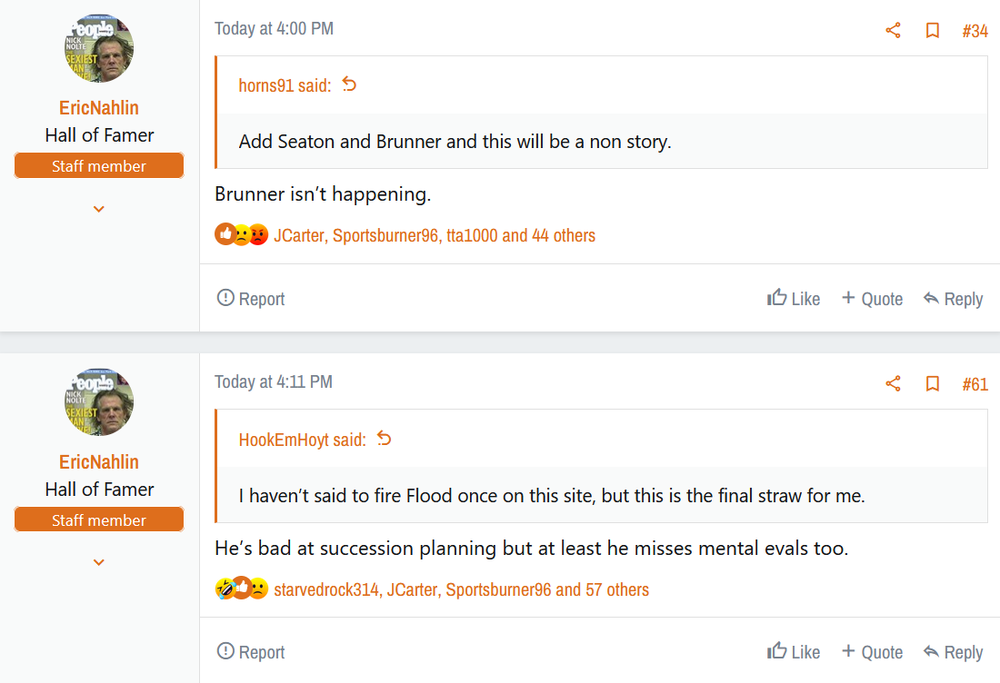The width and height of the screenshot is (1000, 683).
Task: Open post number #34 permalink
Action: click(x=975, y=31)
